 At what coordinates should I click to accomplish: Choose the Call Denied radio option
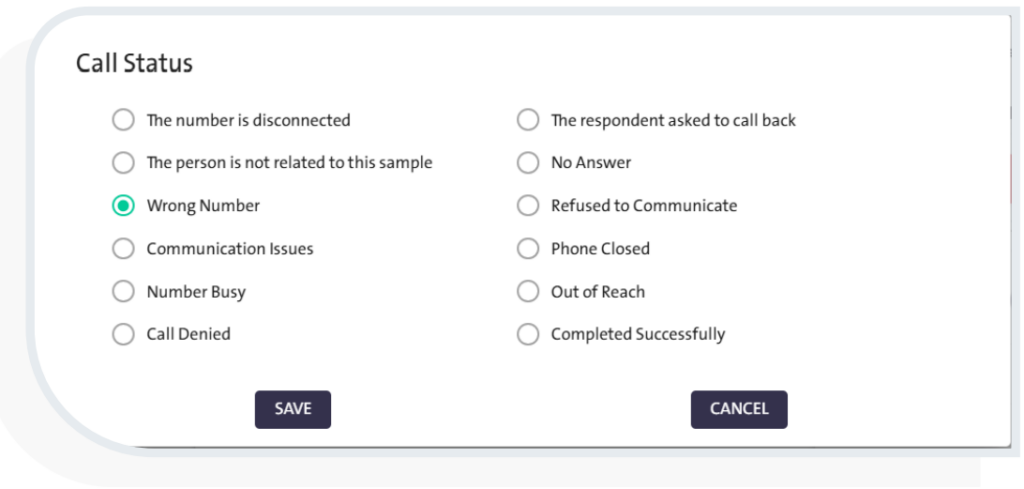(123, 335)
